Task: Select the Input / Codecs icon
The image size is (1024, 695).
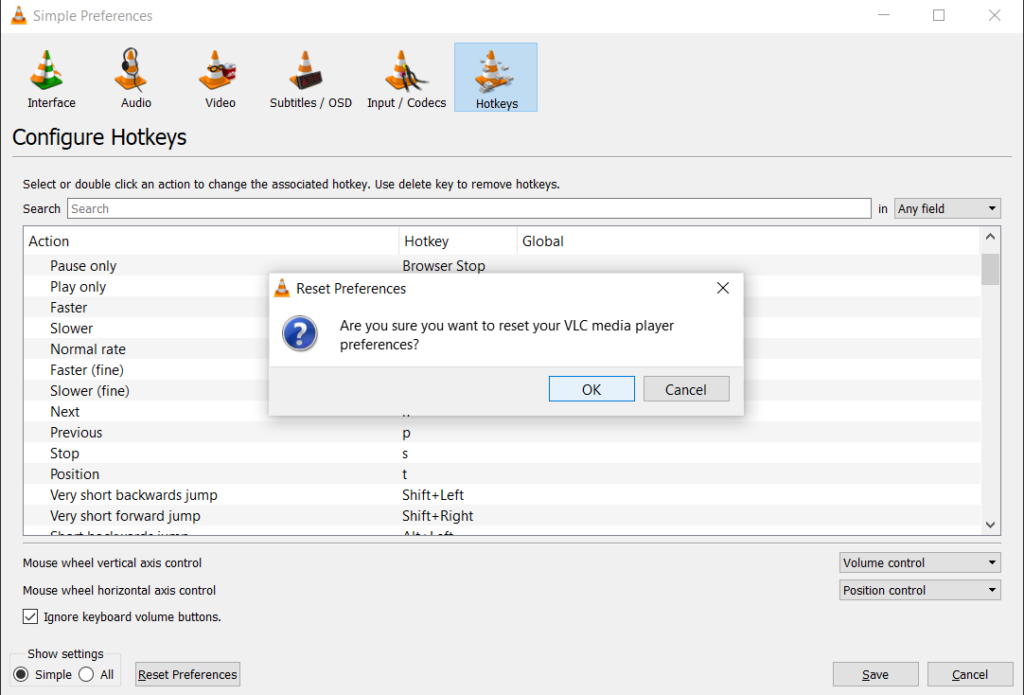Action: [406, 77]
